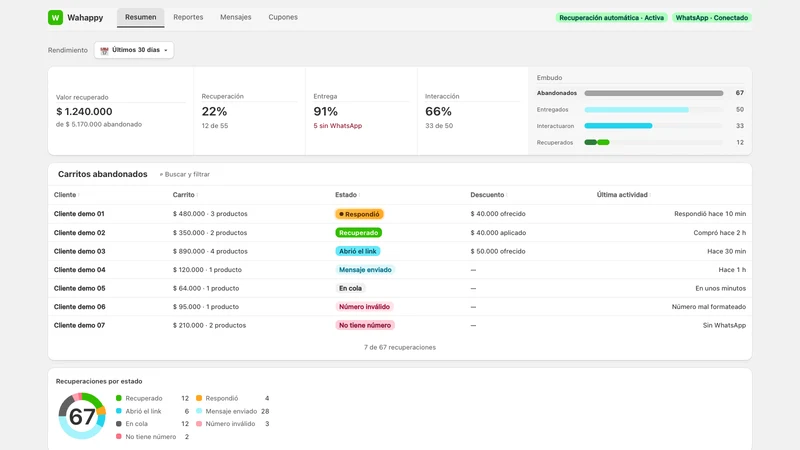Viewport: 800px width, 450px height.
Task: Click the $ 40.000 aplicado discount cell
Action: 498,233
